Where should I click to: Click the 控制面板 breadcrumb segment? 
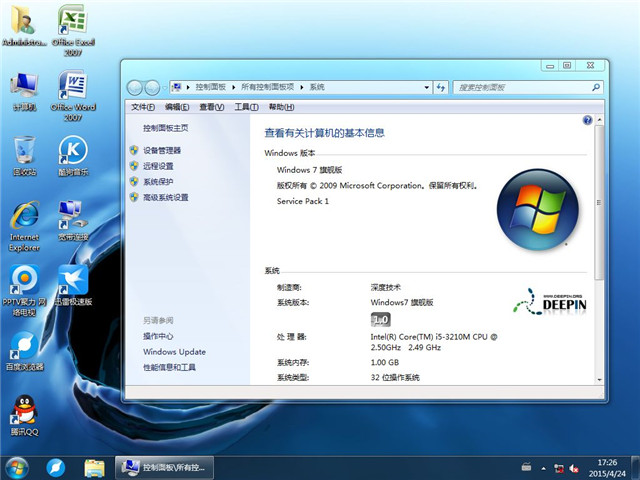coord(211,87)
